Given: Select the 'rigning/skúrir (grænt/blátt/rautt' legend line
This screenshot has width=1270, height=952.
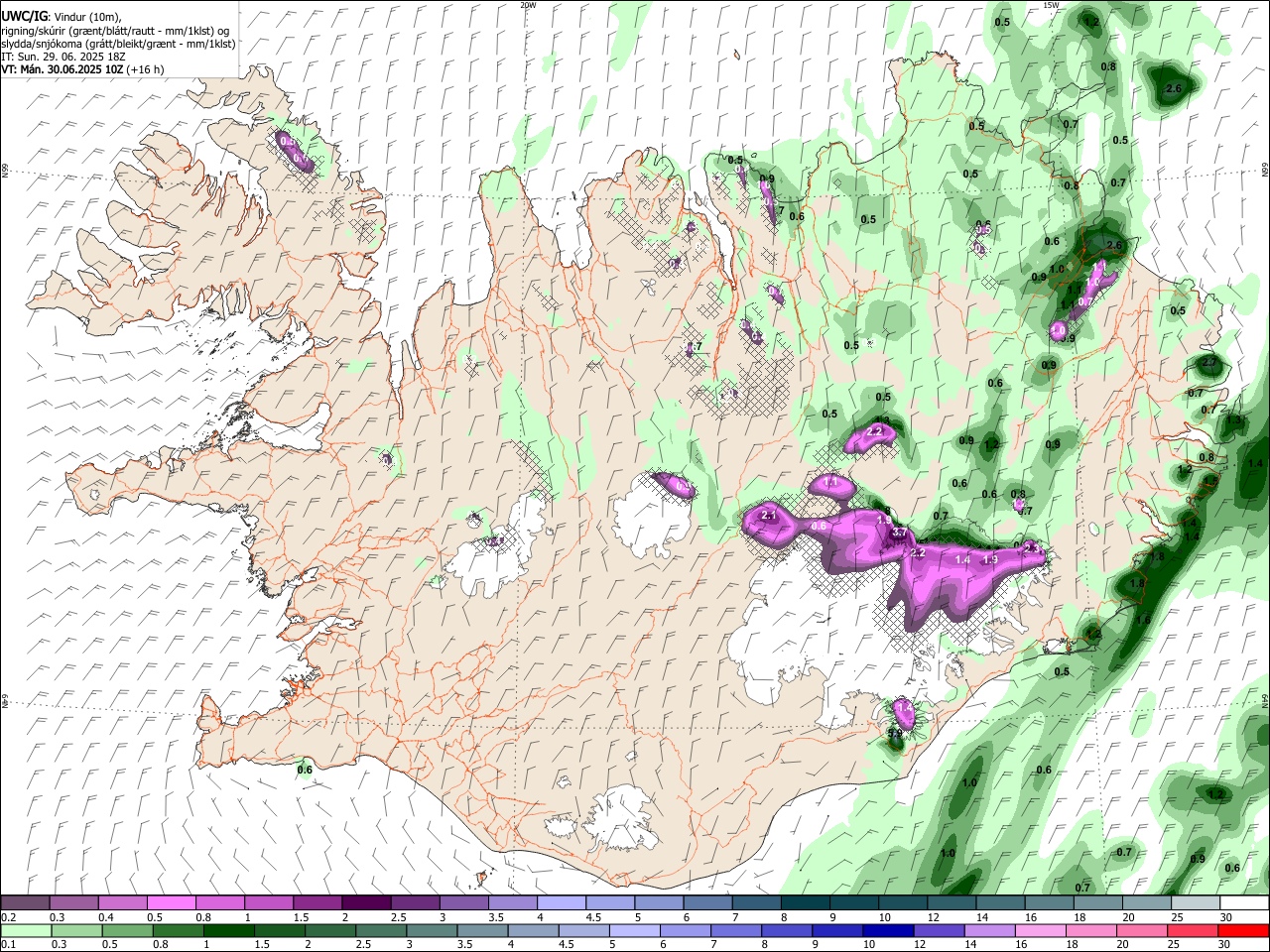Looking at the screenshot, I should [115, 31].
